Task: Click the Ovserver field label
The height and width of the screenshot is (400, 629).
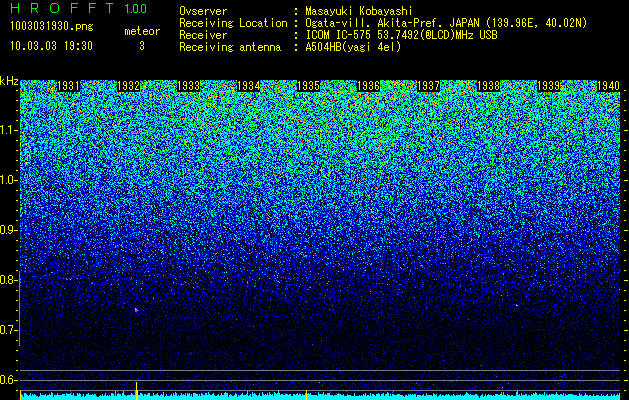Action: pos(203,11)
